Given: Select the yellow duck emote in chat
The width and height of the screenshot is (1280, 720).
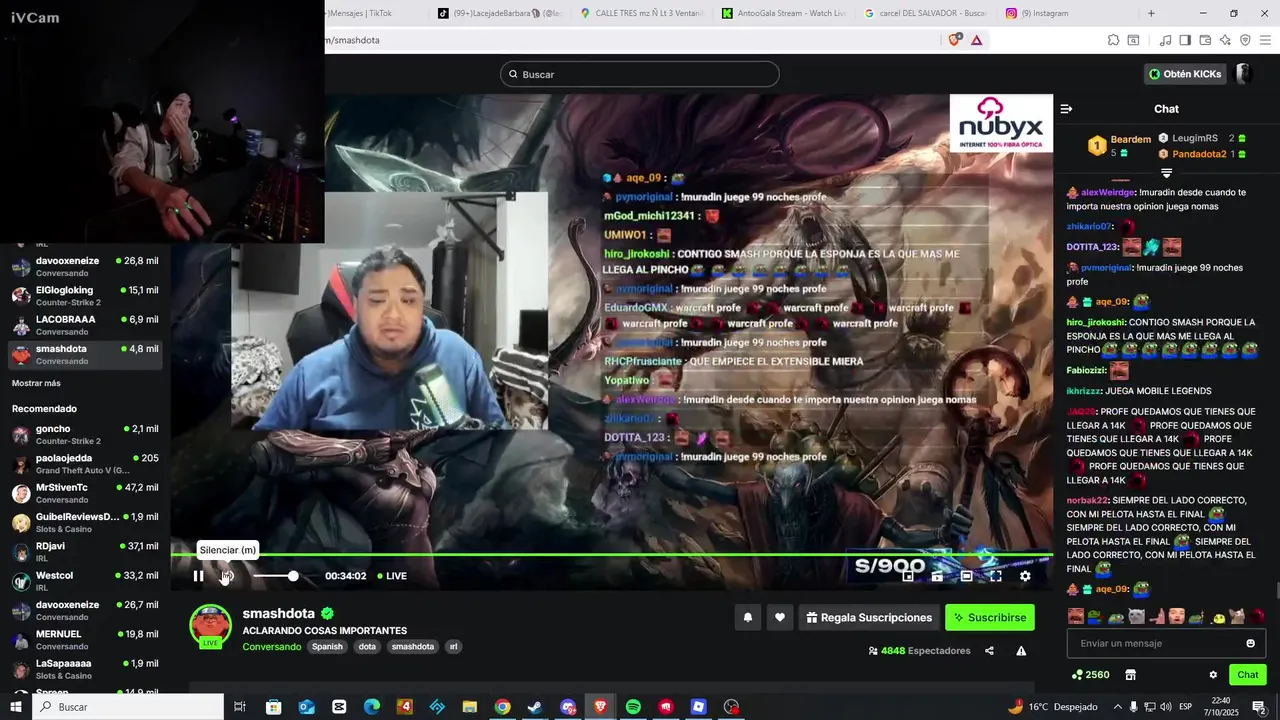Looking at the screenshot, I should click(x=1218, y=617).
